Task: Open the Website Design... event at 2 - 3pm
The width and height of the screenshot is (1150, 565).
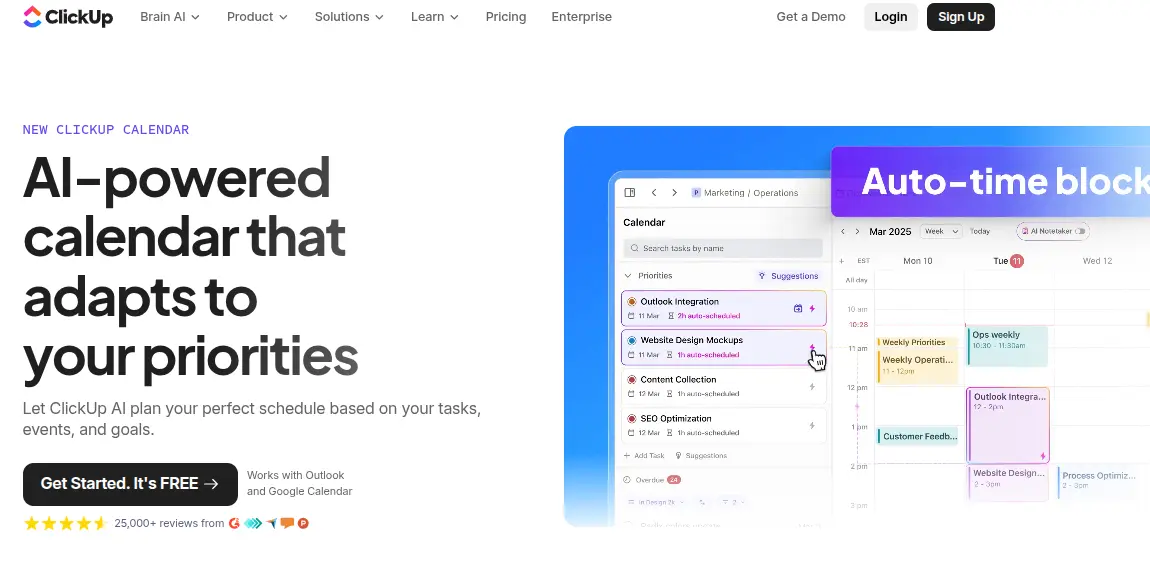Action: coord(1008,483)
